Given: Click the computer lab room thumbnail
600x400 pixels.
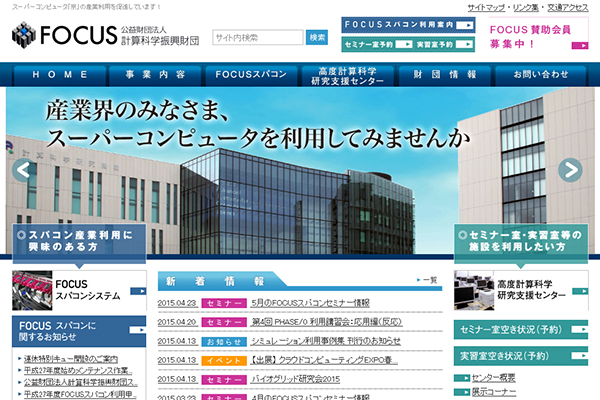Looking at the screenshot, I should (474, 291).
